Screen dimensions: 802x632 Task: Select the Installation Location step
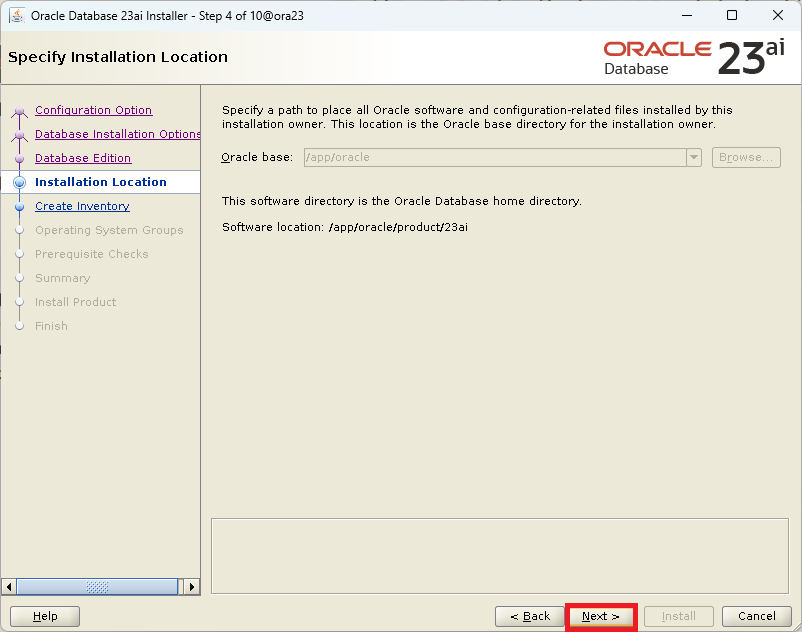tap(101, 182)
